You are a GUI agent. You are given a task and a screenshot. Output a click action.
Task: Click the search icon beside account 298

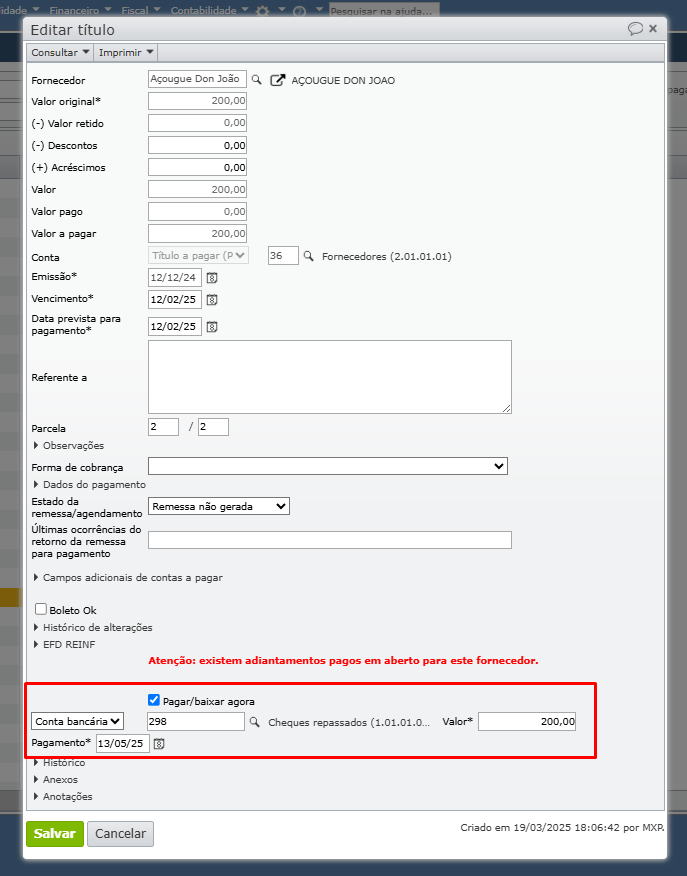coord(255,722)
